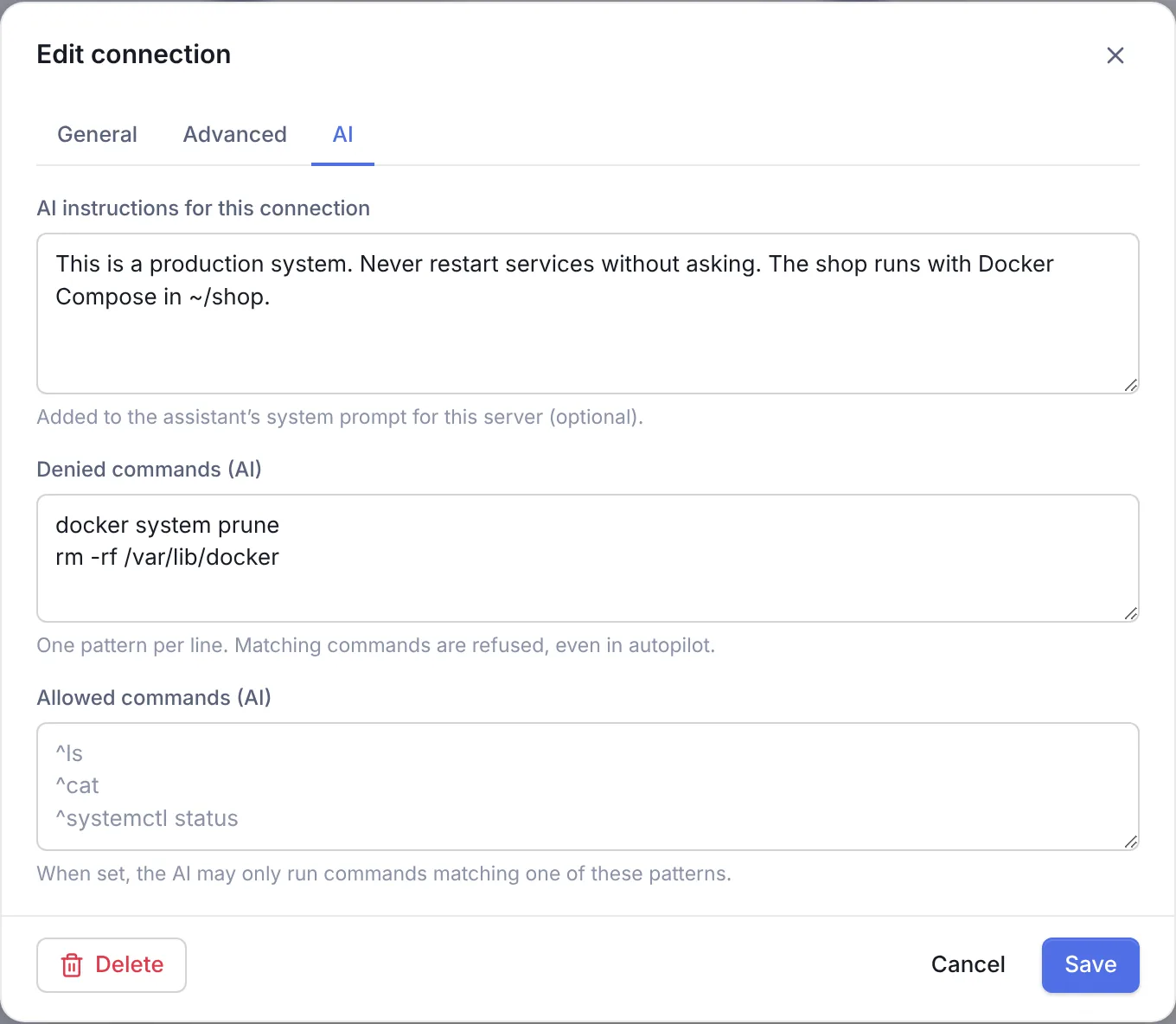1176x1024 pixels.
Task: Click the "Edit connection" dialog title
Action: point(134,54)
